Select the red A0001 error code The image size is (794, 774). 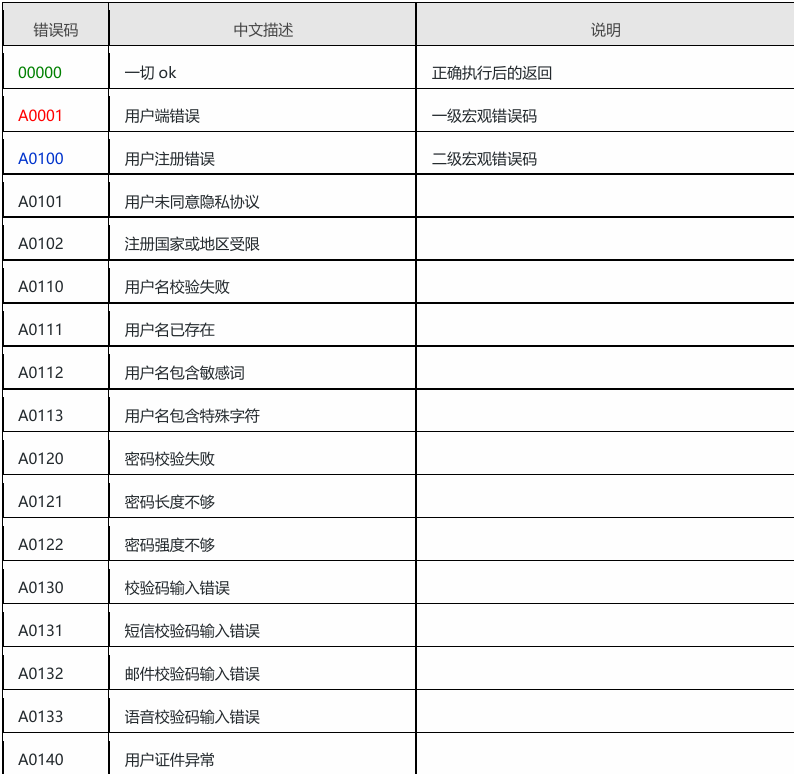tap(40, 116)
